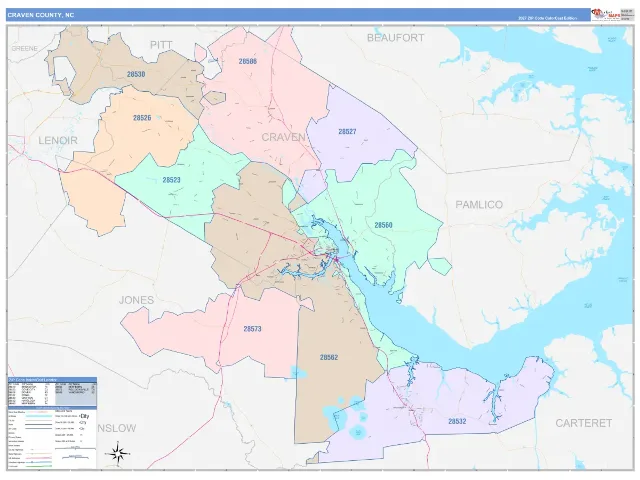Select ZIP code label 28573
This screenshot has height=480, width=640.
click(252, 329)
